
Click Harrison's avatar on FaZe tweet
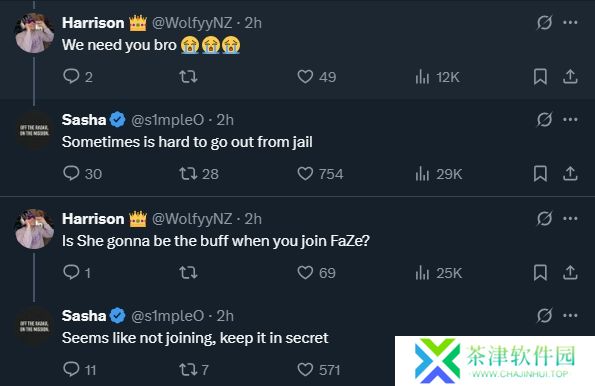pos(35,229)
